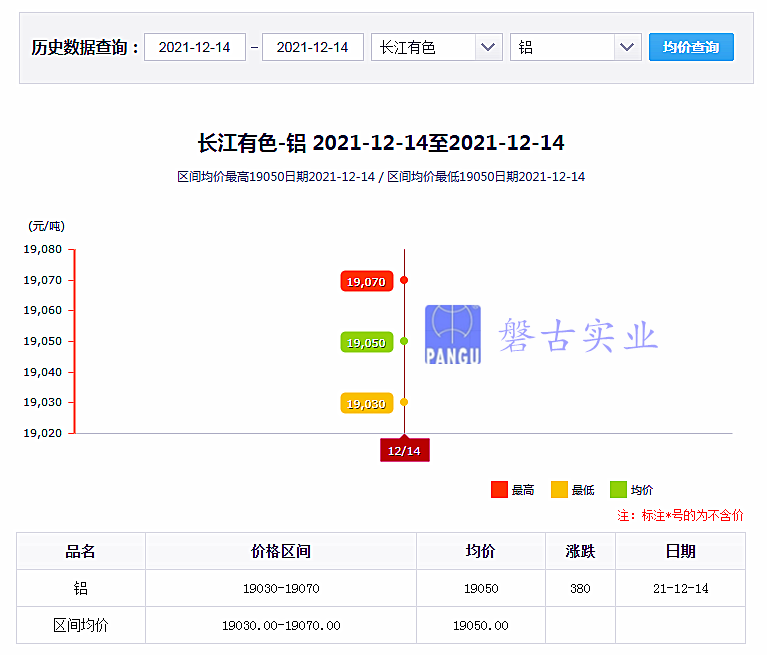Viewport: 767px width, 655px height.
Task: Click the yellow 19,030 data label
Action: [x=367, y=404]
